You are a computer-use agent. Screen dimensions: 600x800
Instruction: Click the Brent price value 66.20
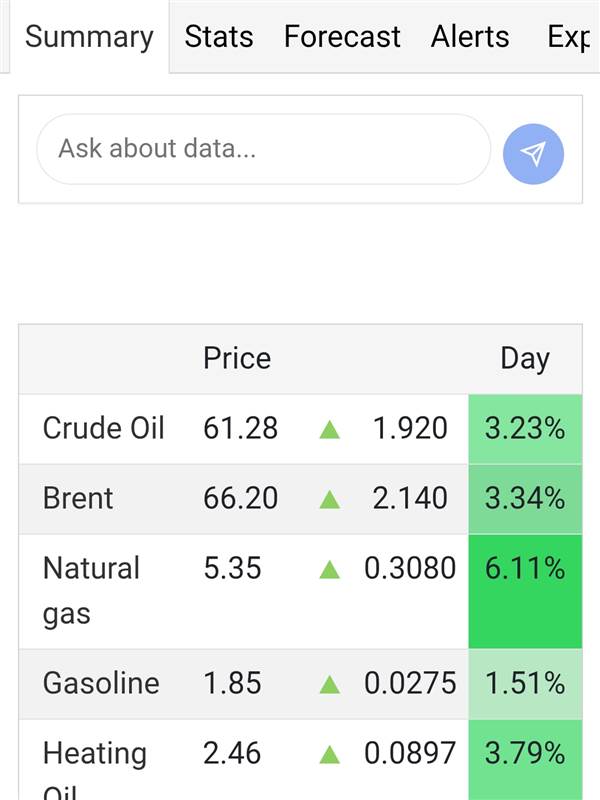241,498
